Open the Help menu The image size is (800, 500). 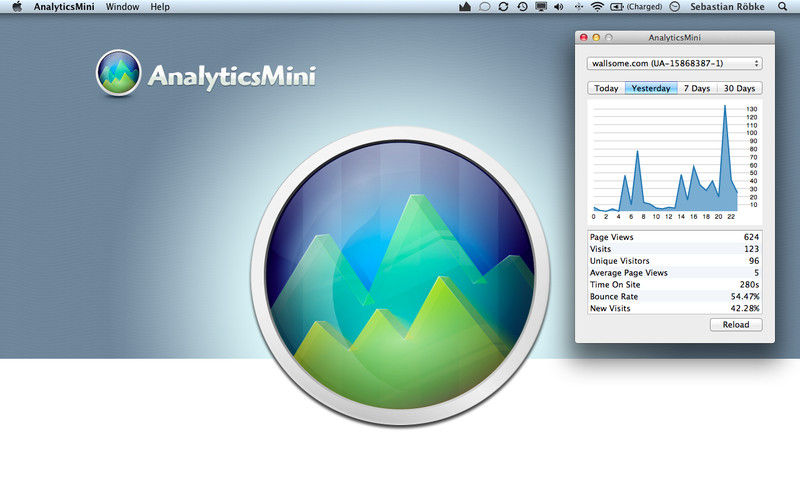[160, 7]
